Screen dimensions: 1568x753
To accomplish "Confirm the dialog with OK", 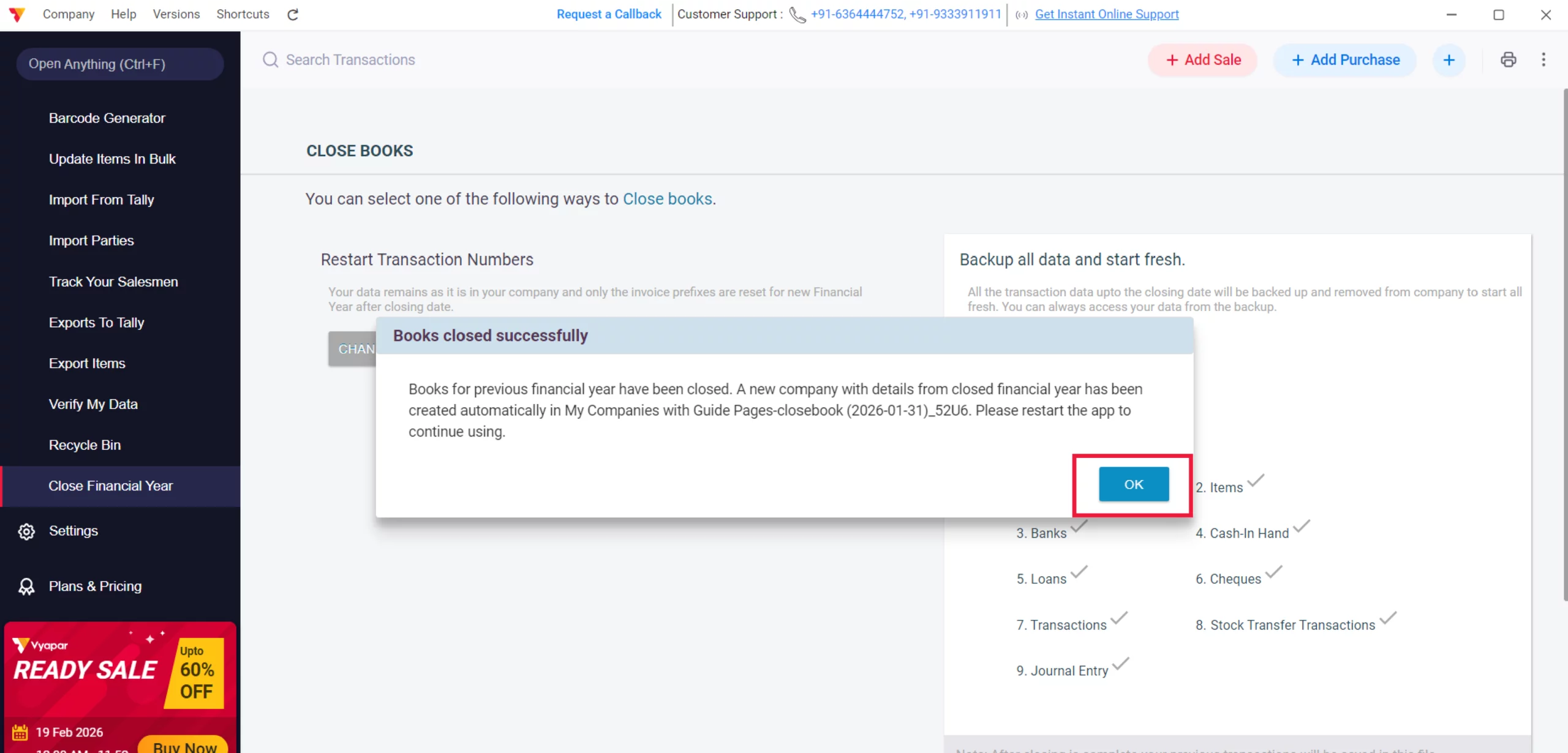I will tap(1134, 484).
